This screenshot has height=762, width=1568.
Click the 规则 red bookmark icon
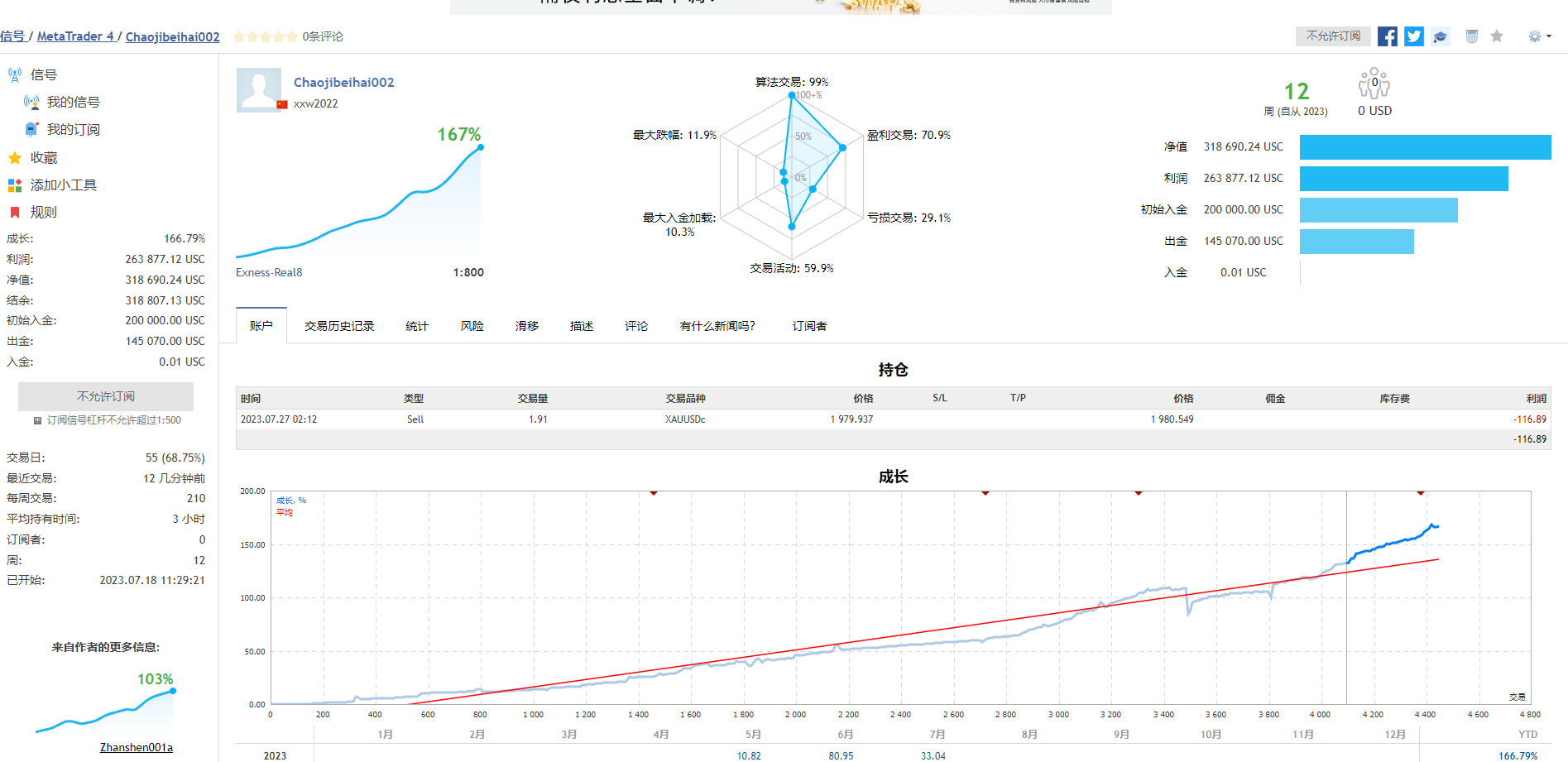click(15, 213)
